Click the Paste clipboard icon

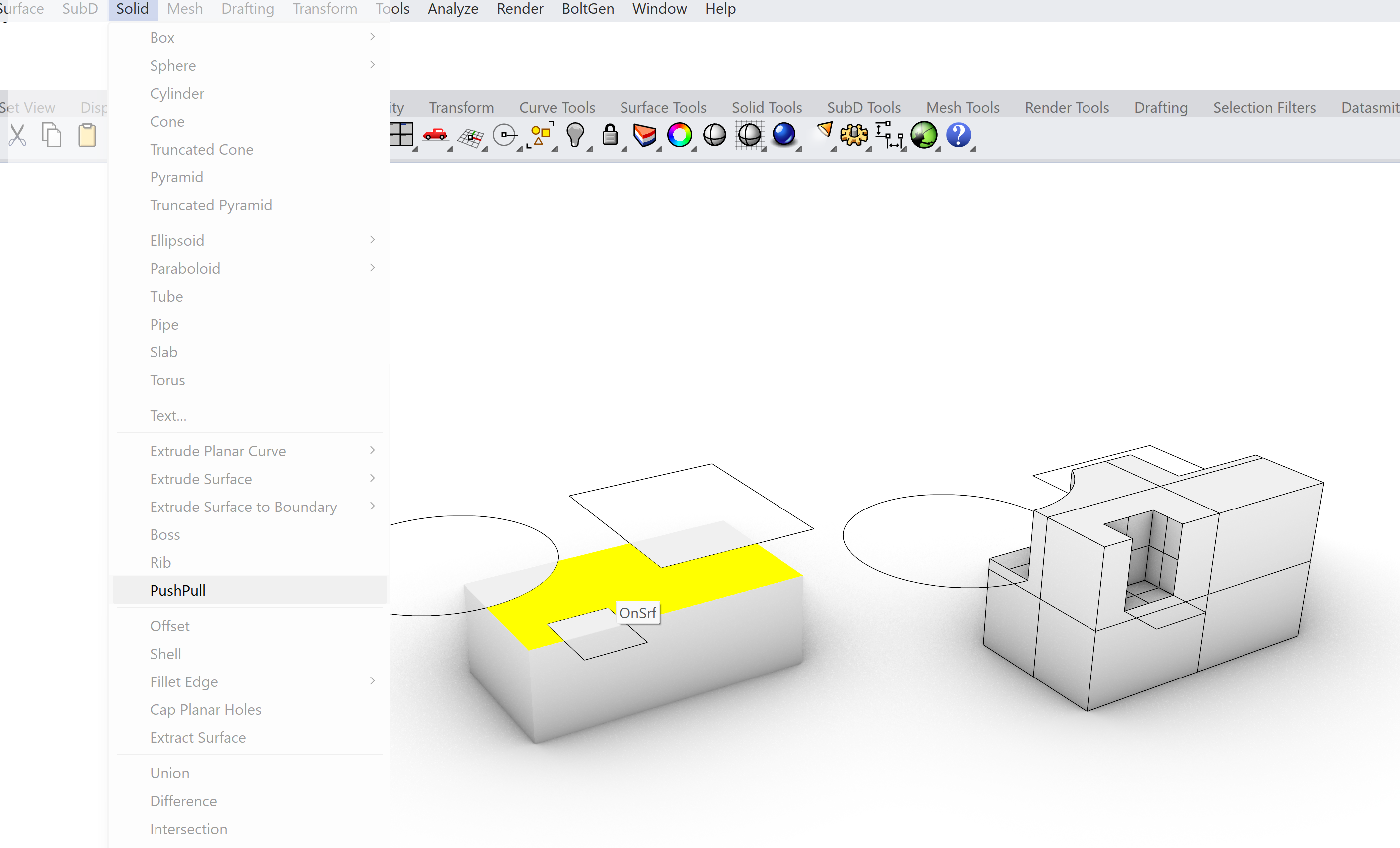point(87,135)
